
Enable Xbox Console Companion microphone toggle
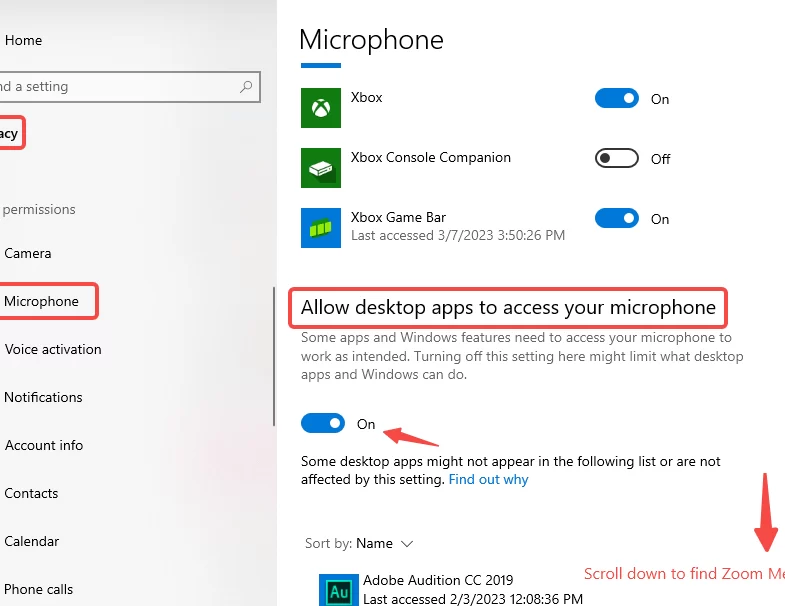click(x=616, y=158)
